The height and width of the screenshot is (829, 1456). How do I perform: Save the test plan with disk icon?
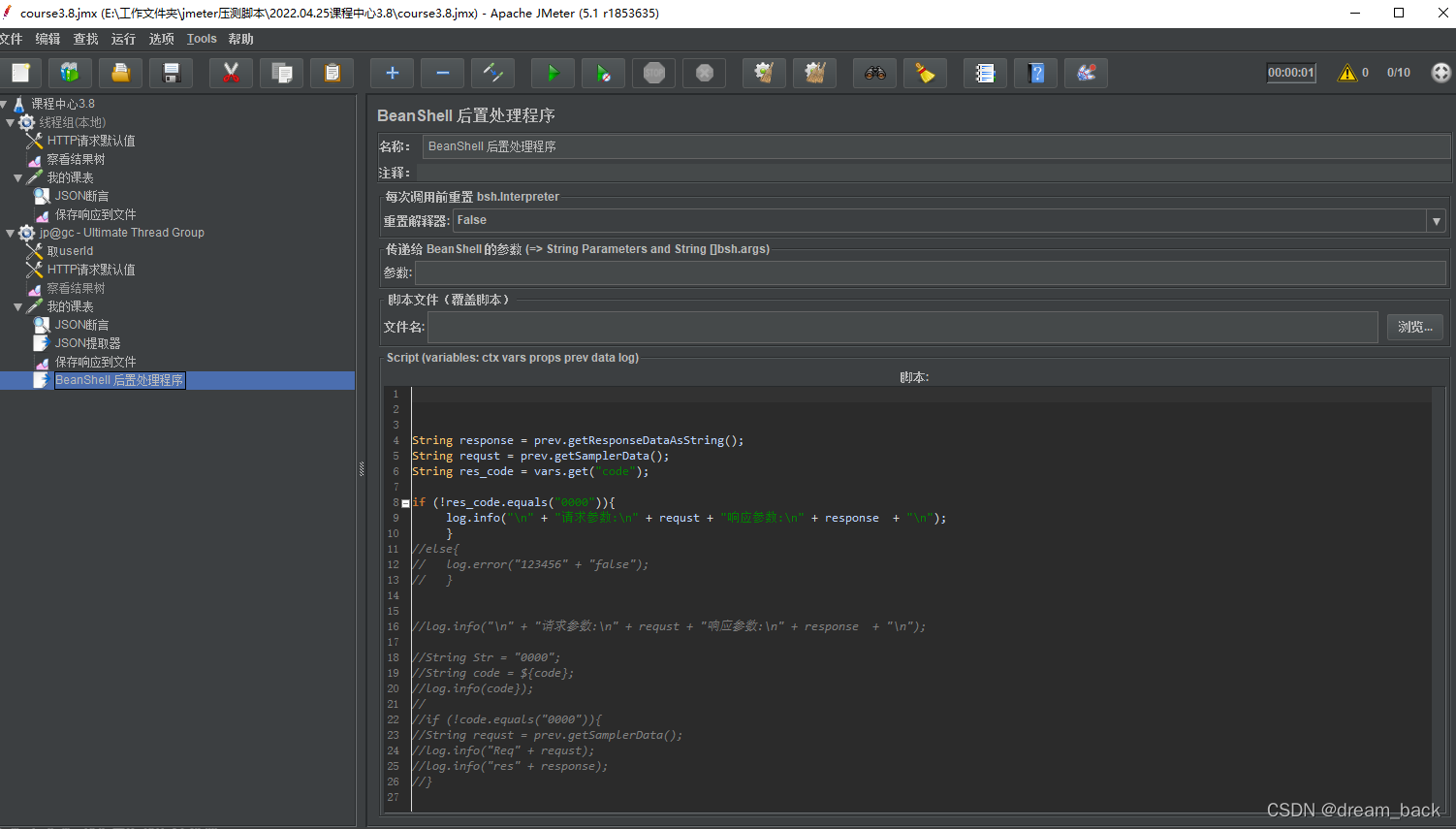[x=171, y=73]
